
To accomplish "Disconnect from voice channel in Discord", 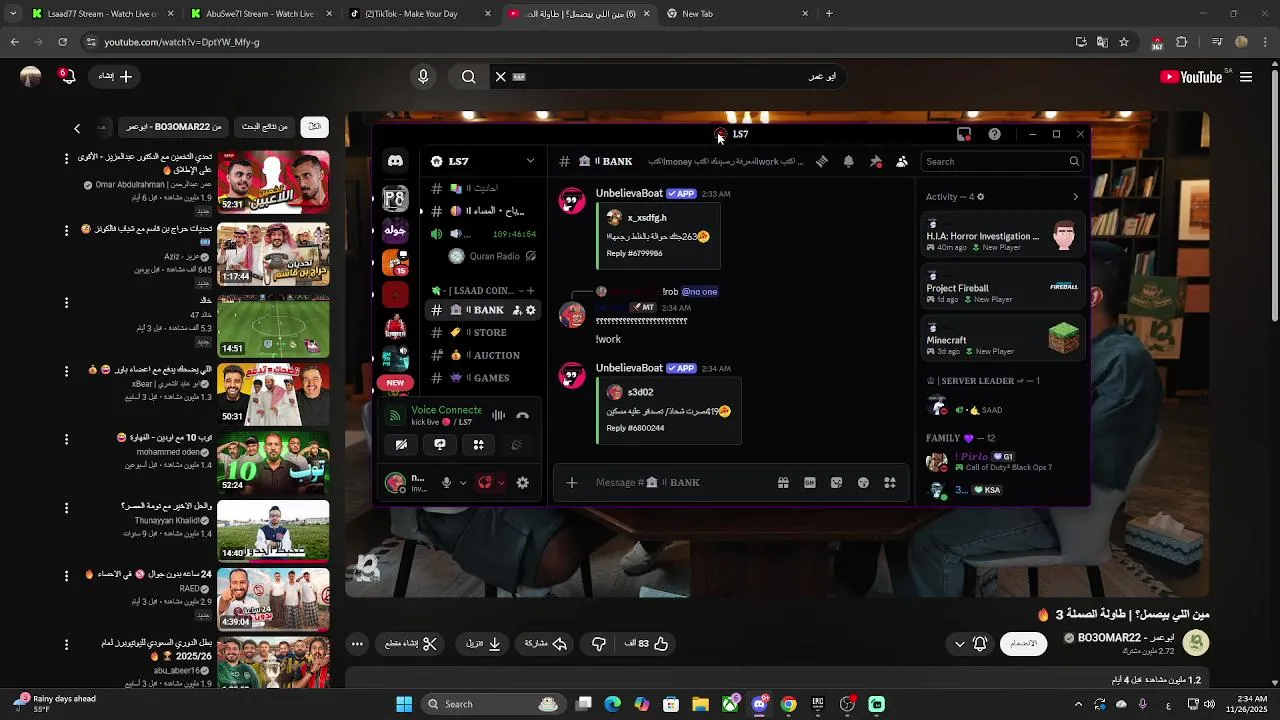I will [x=522, y=415].
